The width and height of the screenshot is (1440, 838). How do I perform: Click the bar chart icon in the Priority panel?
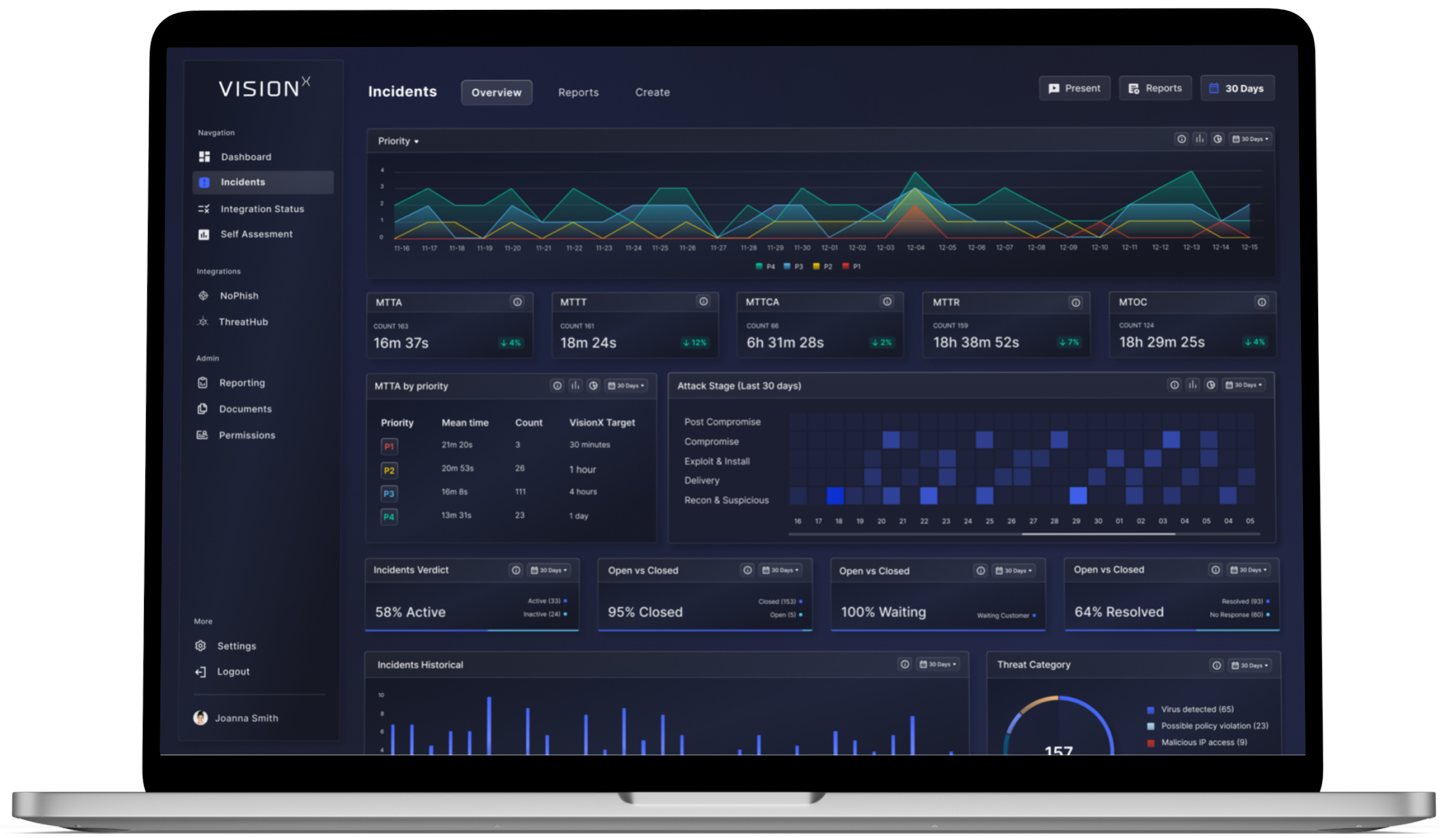coord(1199,139)
